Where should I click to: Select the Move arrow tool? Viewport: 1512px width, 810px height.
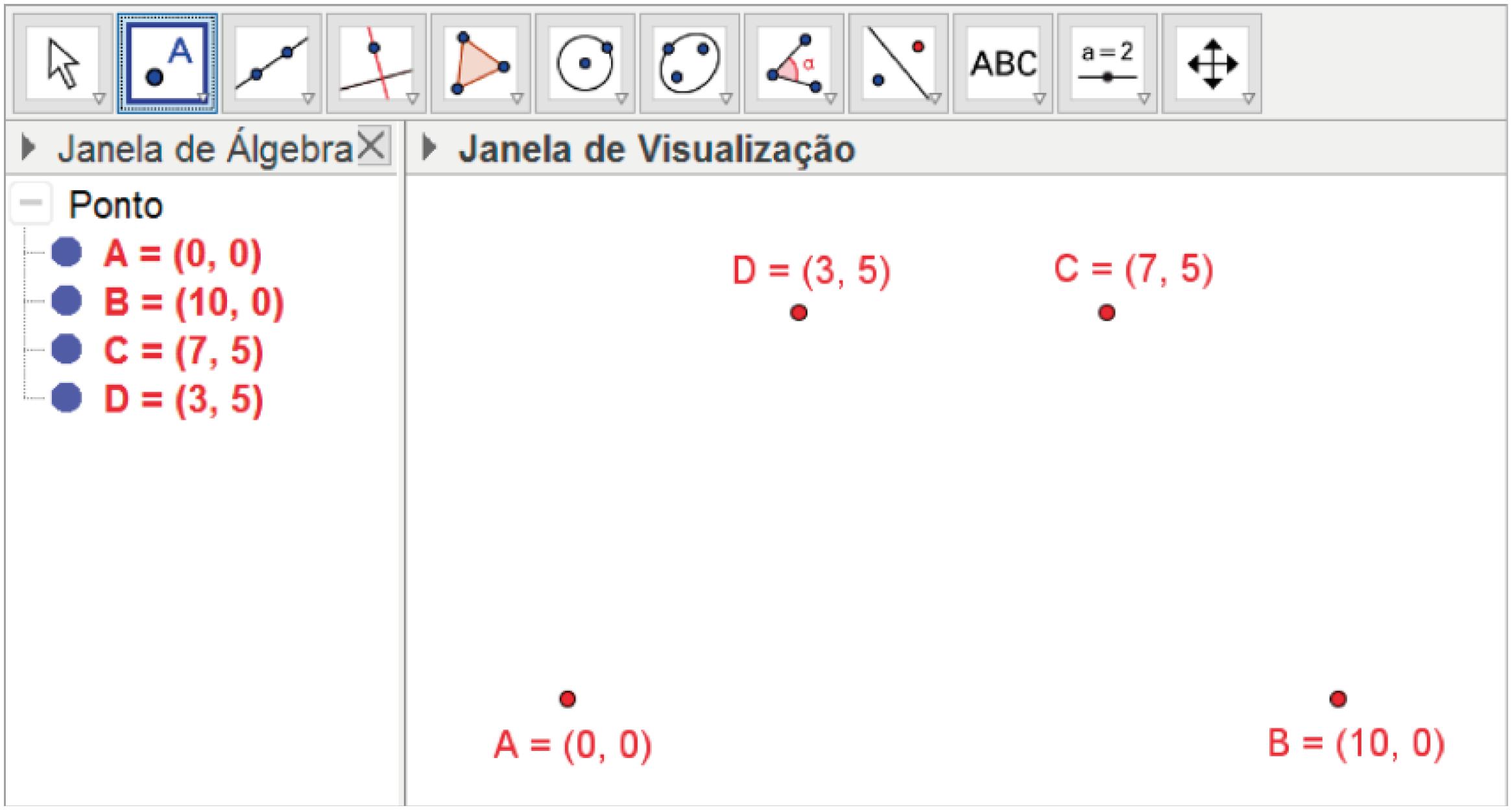pos(63,64)
